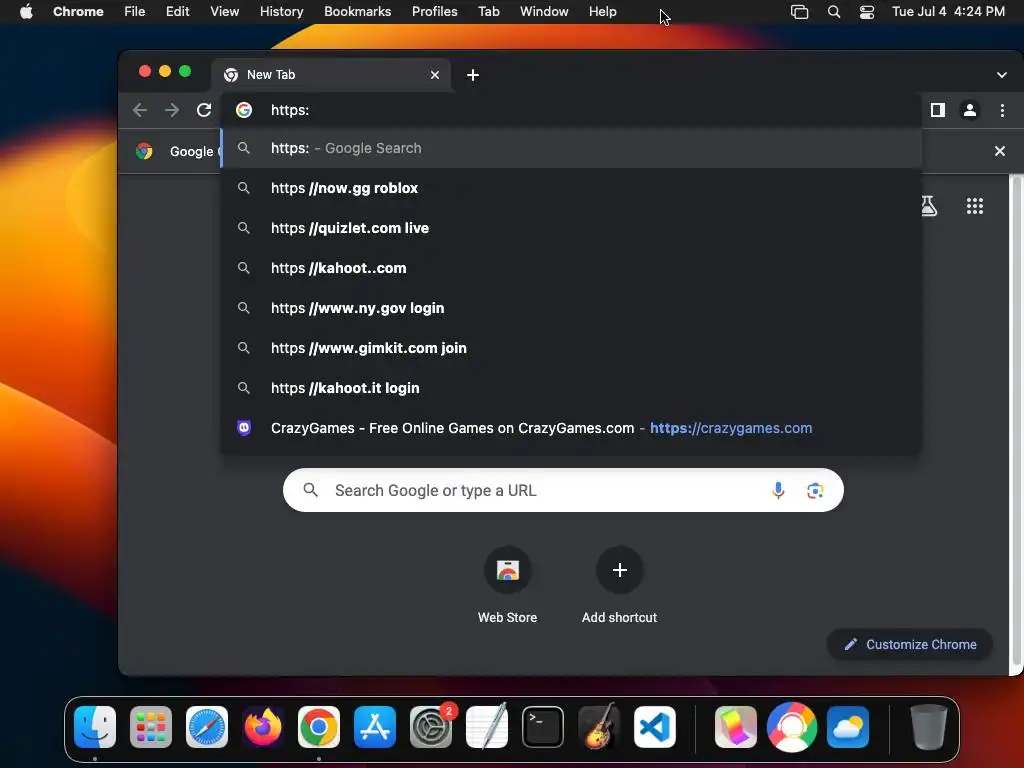The image size is (1024, 768).
Task: Click the browser back arrow
Action: [140, 110]
